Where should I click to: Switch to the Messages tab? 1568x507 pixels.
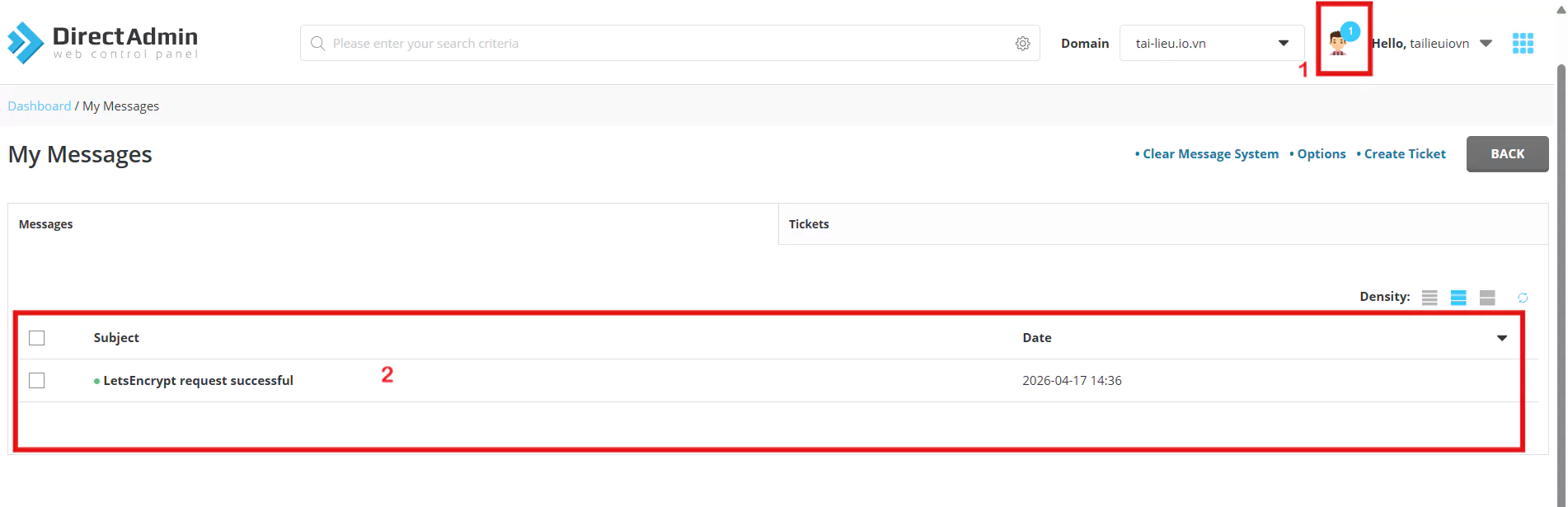pyautogui.click(x=46, y=224)
